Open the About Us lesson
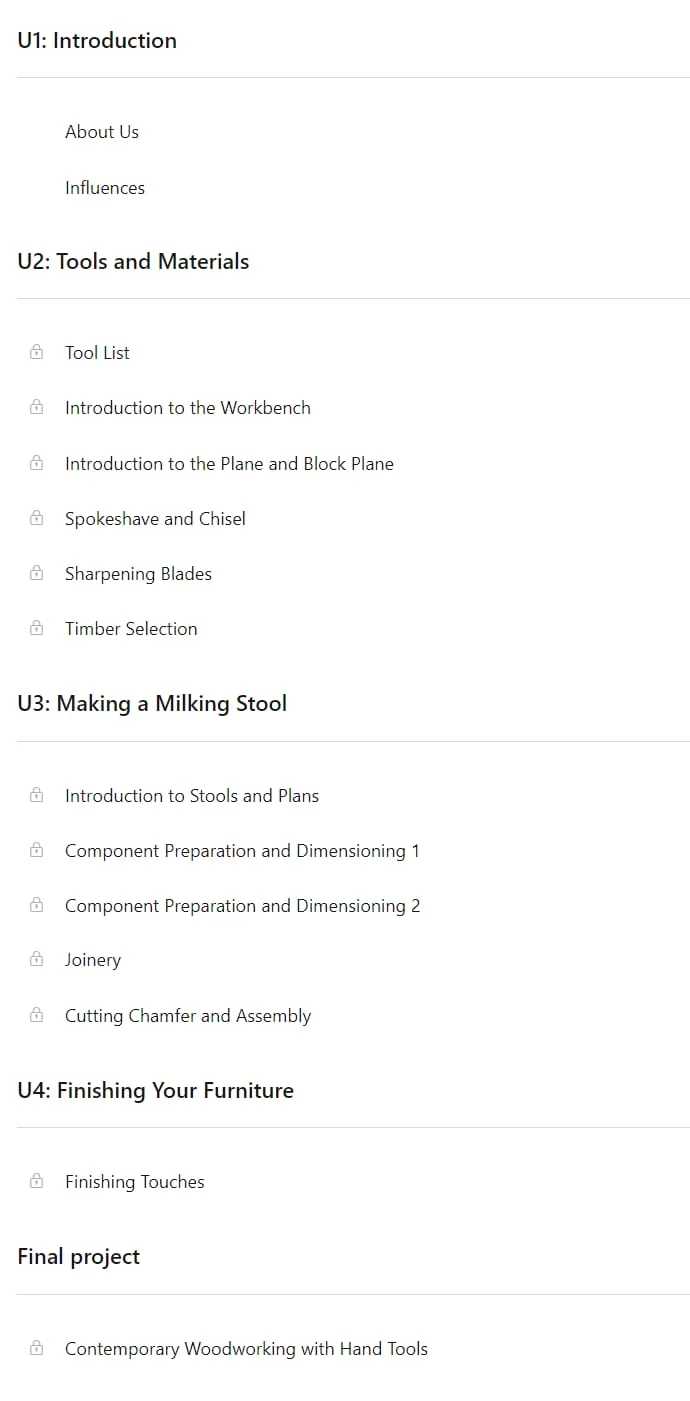Image resolution: width=690 pixels, height=1401 pixels. point(102,132)
